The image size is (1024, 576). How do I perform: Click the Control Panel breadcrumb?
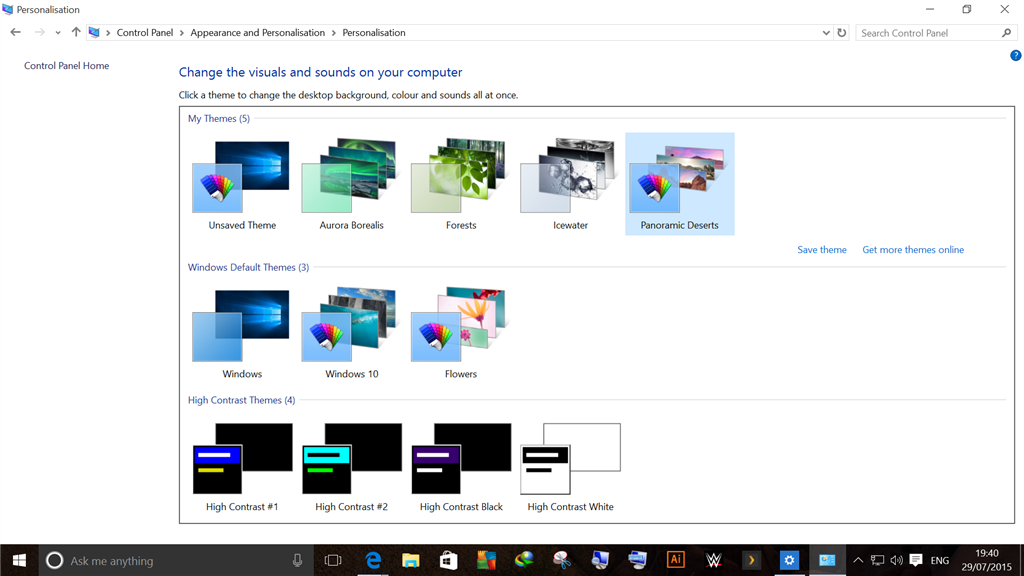pyautogui.click(x=145, y=33)
